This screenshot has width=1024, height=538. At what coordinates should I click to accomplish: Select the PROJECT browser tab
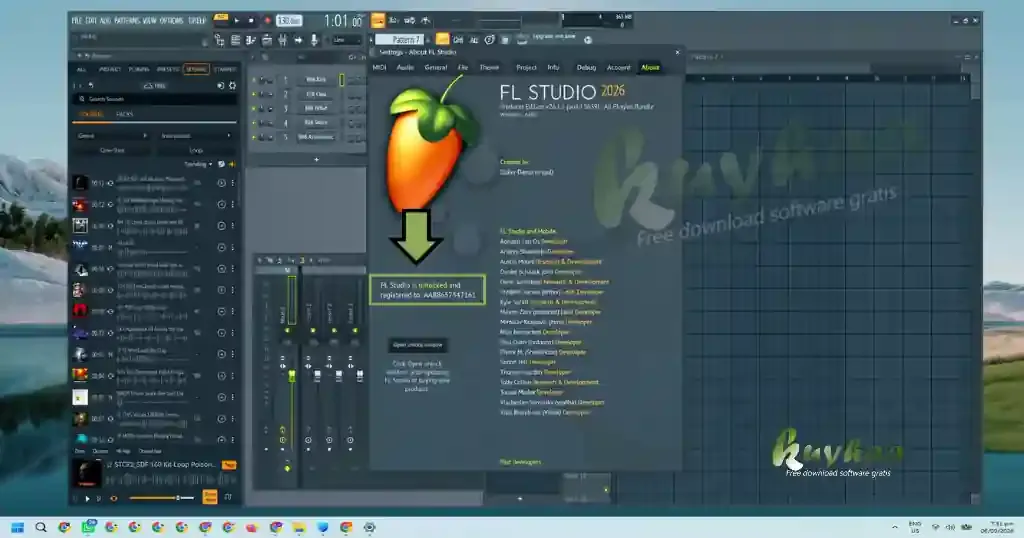109,69
